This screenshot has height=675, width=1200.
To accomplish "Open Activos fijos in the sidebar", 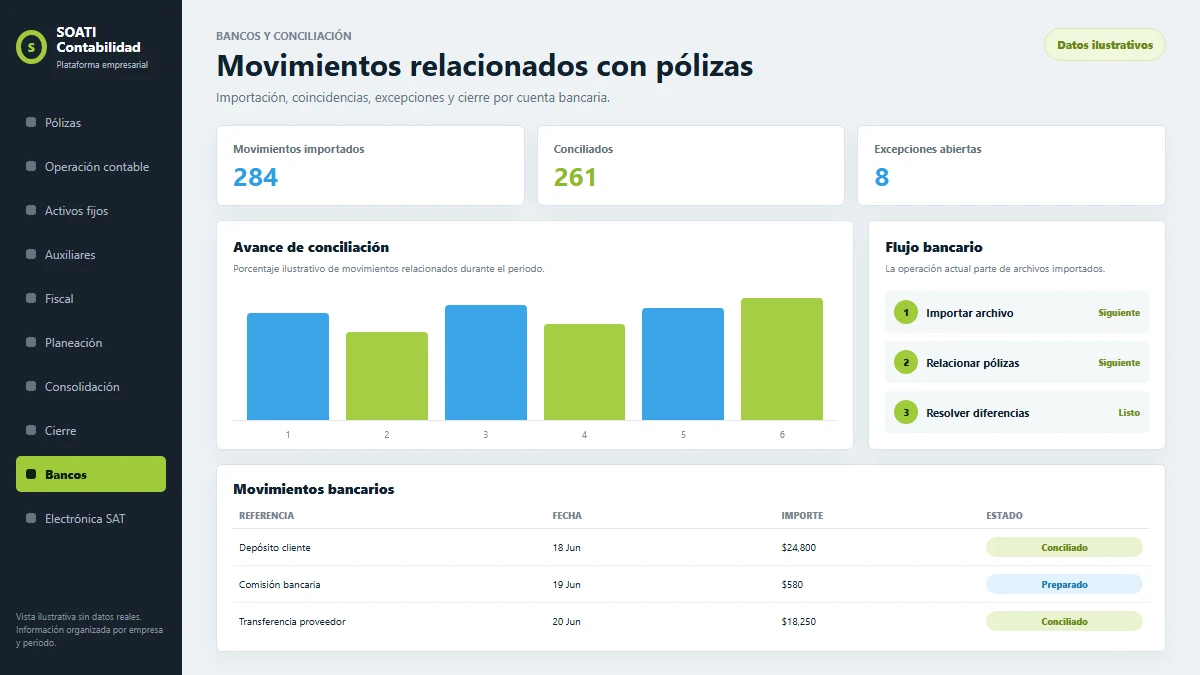I will [91, 211].
